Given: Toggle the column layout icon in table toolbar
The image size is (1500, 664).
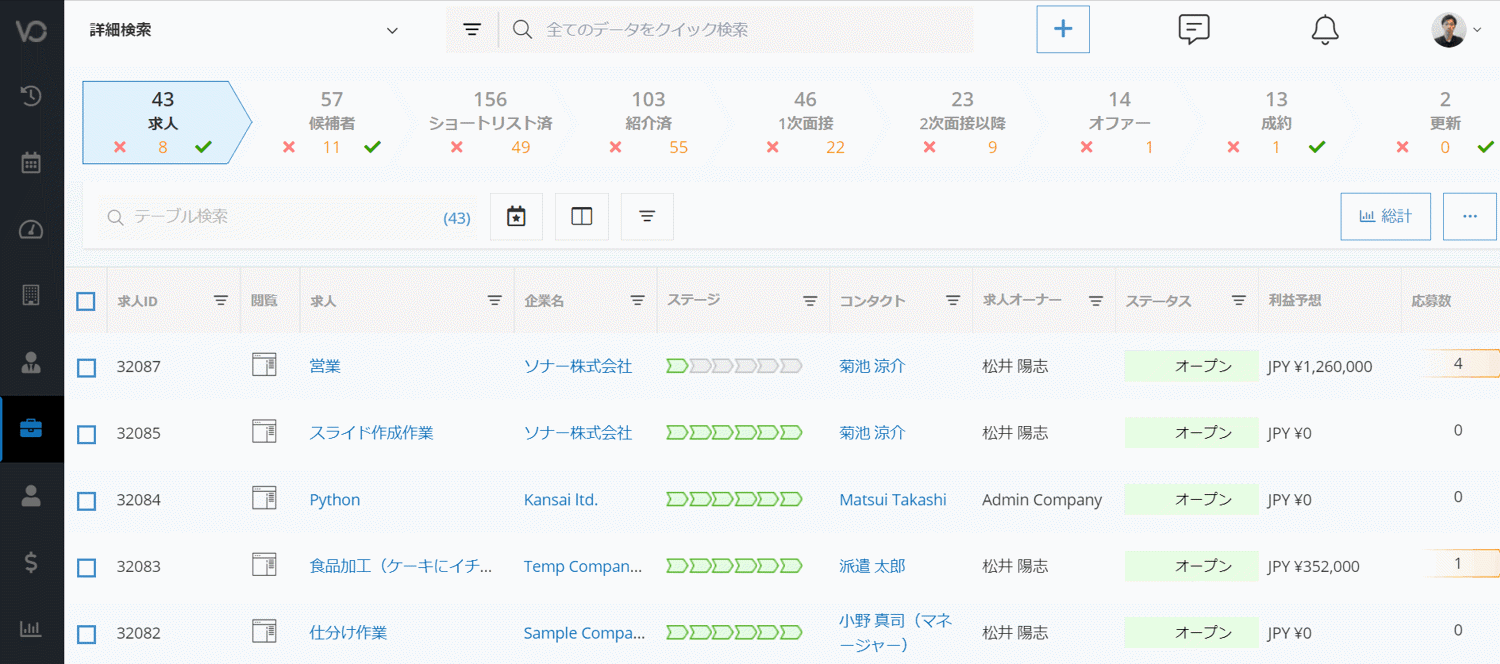Looking at the screenshot, I should coord(581,217).
